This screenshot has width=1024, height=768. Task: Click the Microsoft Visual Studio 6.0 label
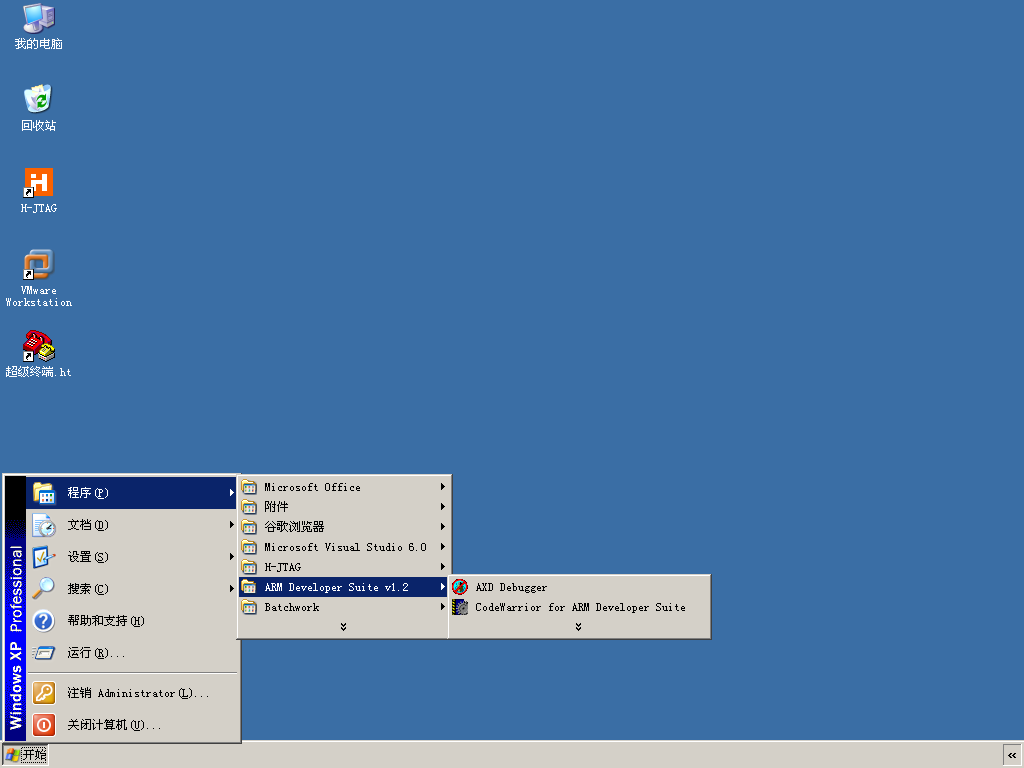click(x=345, y=547)
